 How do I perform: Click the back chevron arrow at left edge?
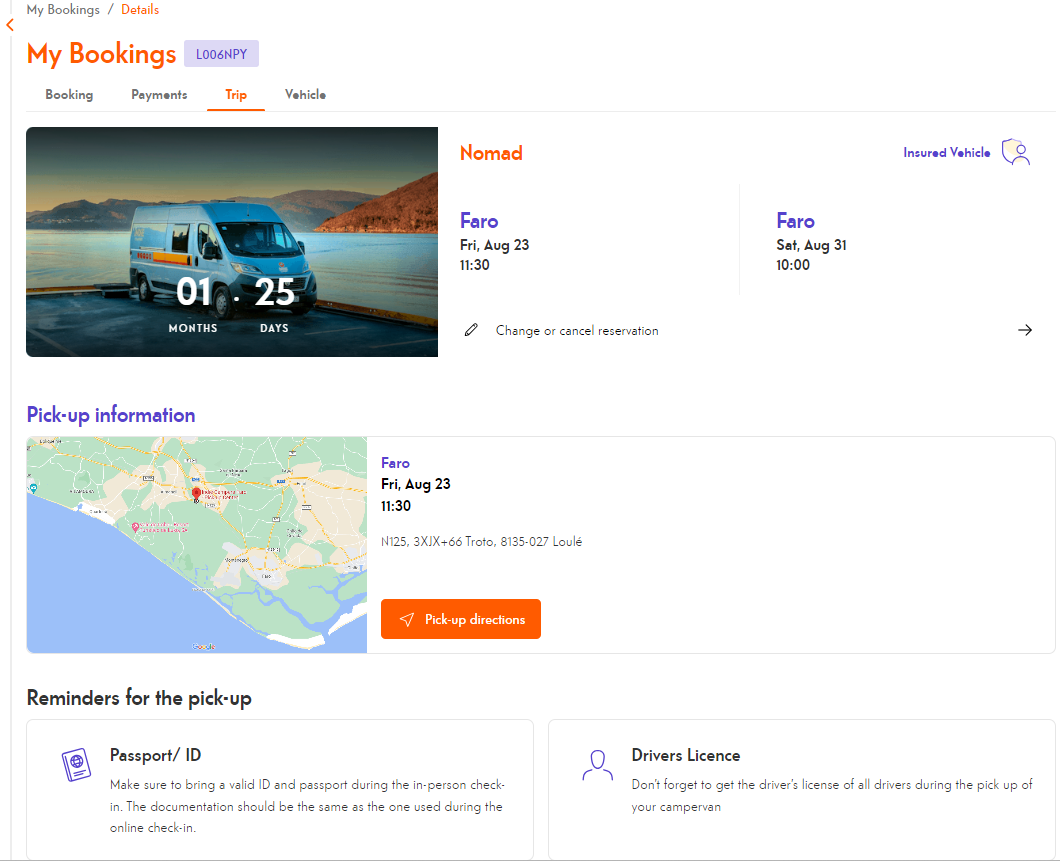point(10,25)
